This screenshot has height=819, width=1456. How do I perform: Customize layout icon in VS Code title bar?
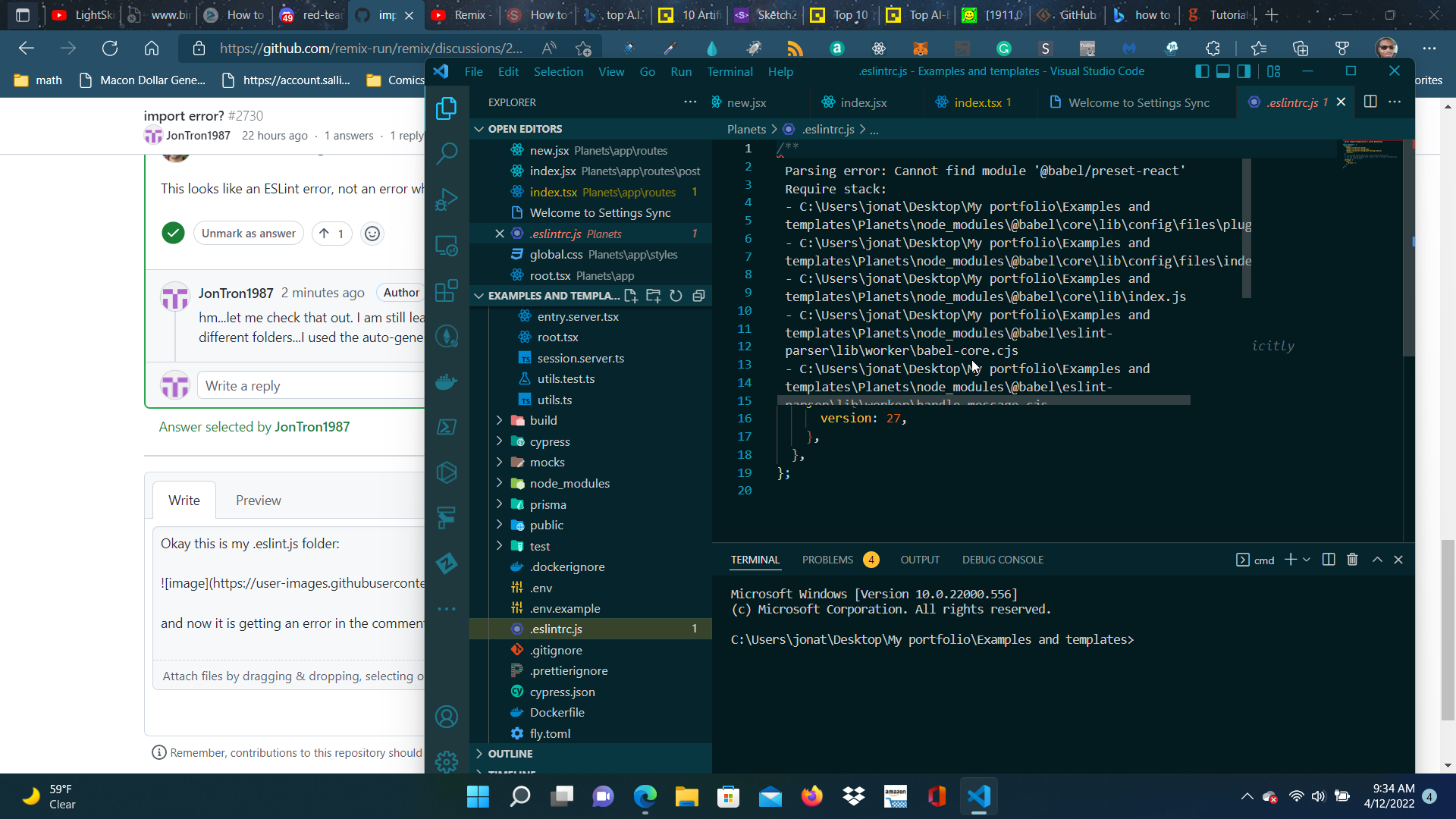pyautogui.click(x=1274, y=71)
